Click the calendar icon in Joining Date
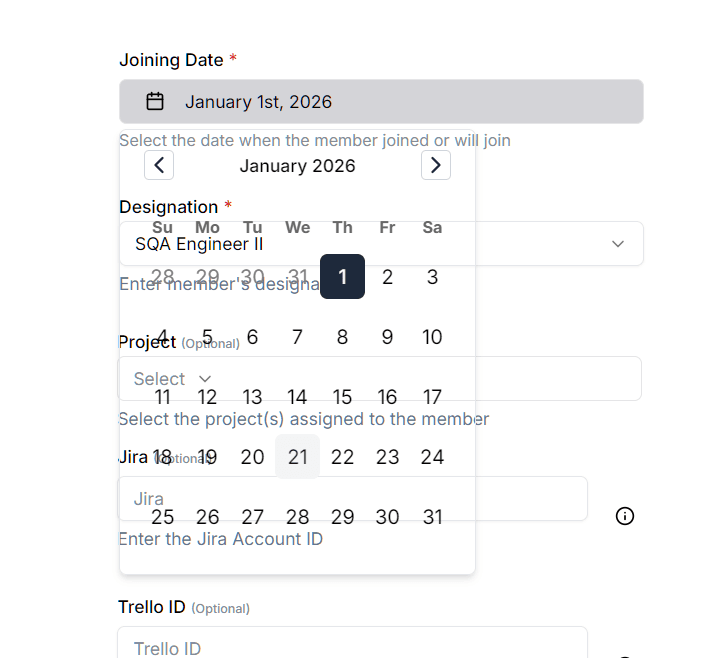This screenshot has width=719, height=658. pos(155,101)
